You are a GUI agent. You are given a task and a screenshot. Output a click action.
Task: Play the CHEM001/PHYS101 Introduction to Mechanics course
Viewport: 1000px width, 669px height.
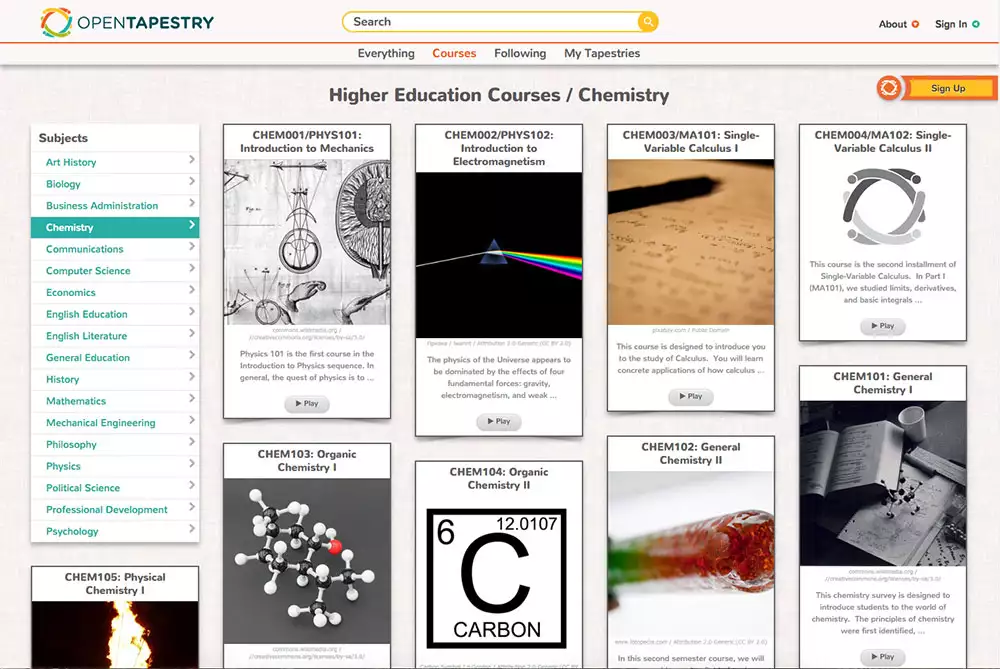[307, 404]
